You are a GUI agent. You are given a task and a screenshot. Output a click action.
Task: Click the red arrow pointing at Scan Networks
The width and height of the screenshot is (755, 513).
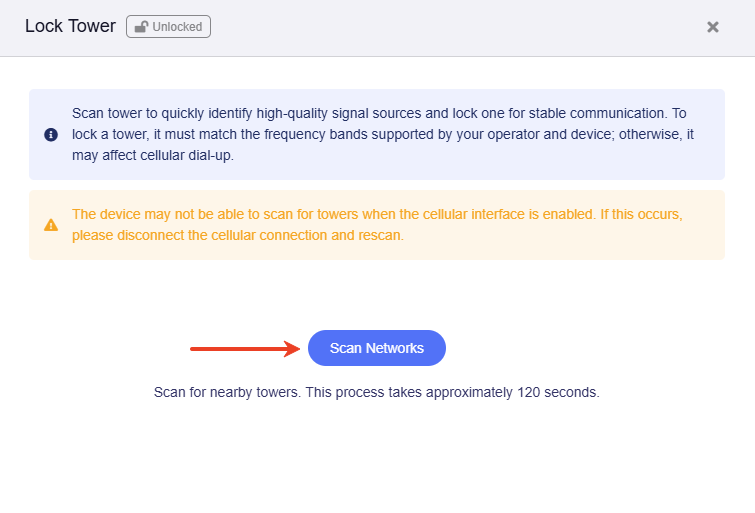click(245, 348)
